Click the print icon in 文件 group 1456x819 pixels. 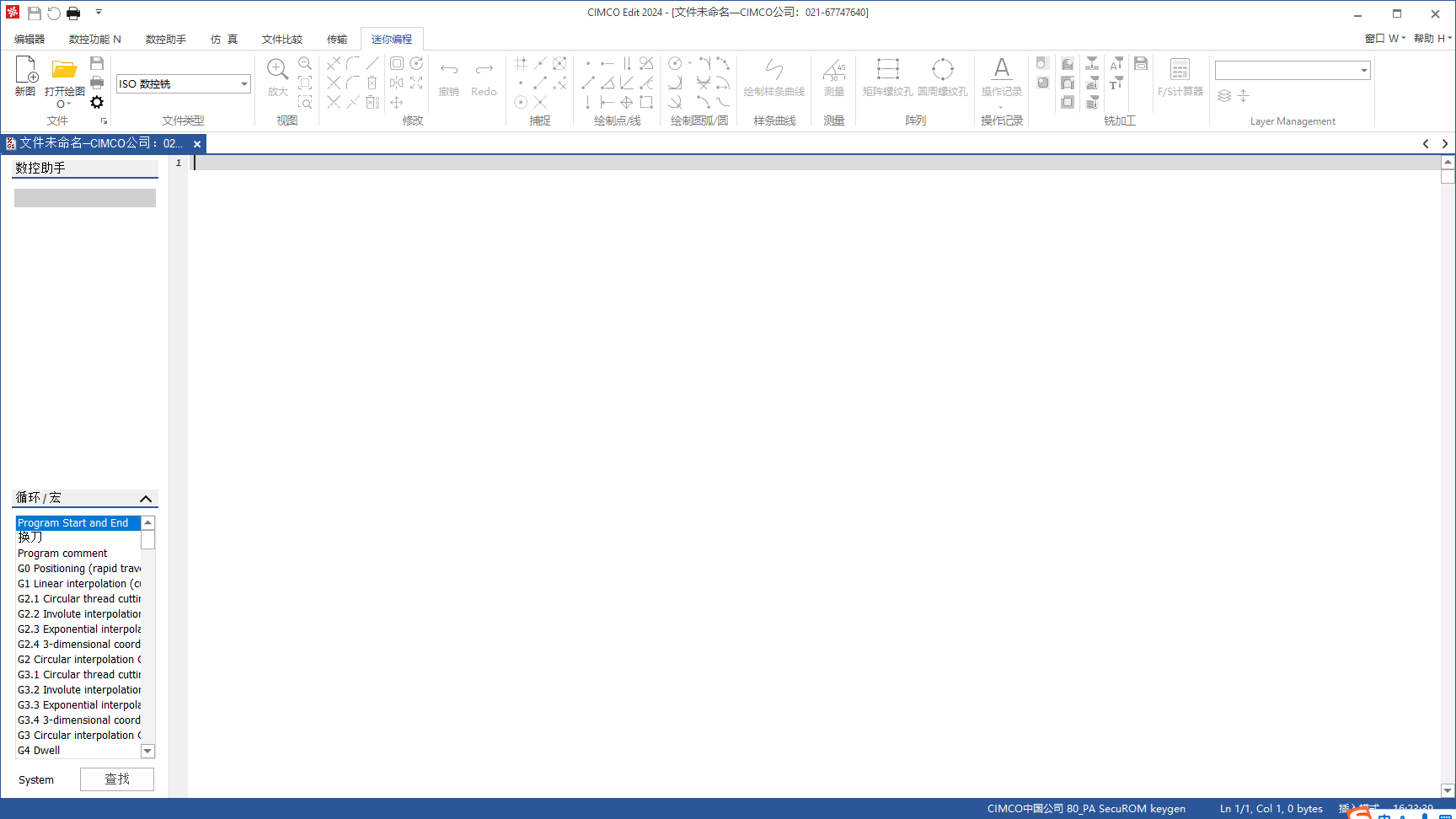[97, 83]
